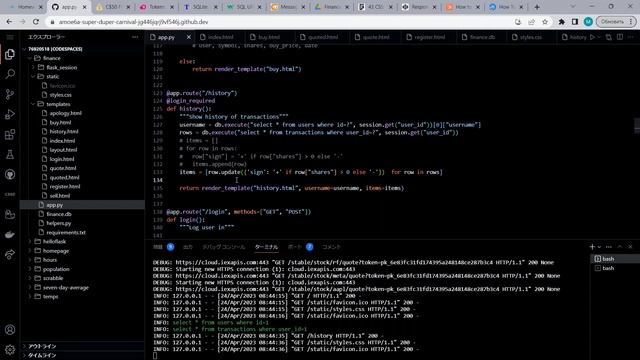640x360 pixels.
Task: Open the Source Control view
Action: coord(10,94)
